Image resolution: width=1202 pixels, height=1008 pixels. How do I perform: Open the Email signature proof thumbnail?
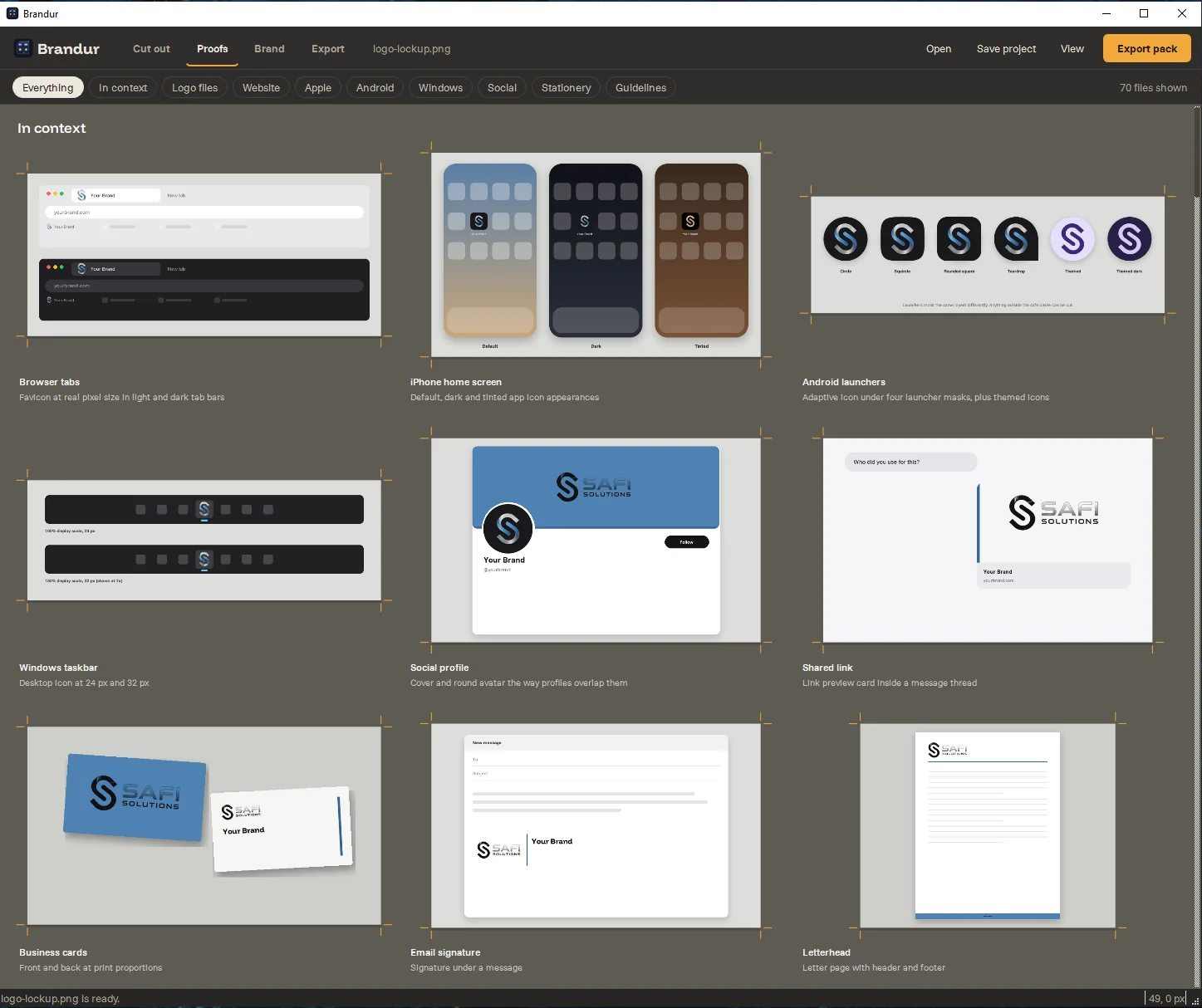596,826
